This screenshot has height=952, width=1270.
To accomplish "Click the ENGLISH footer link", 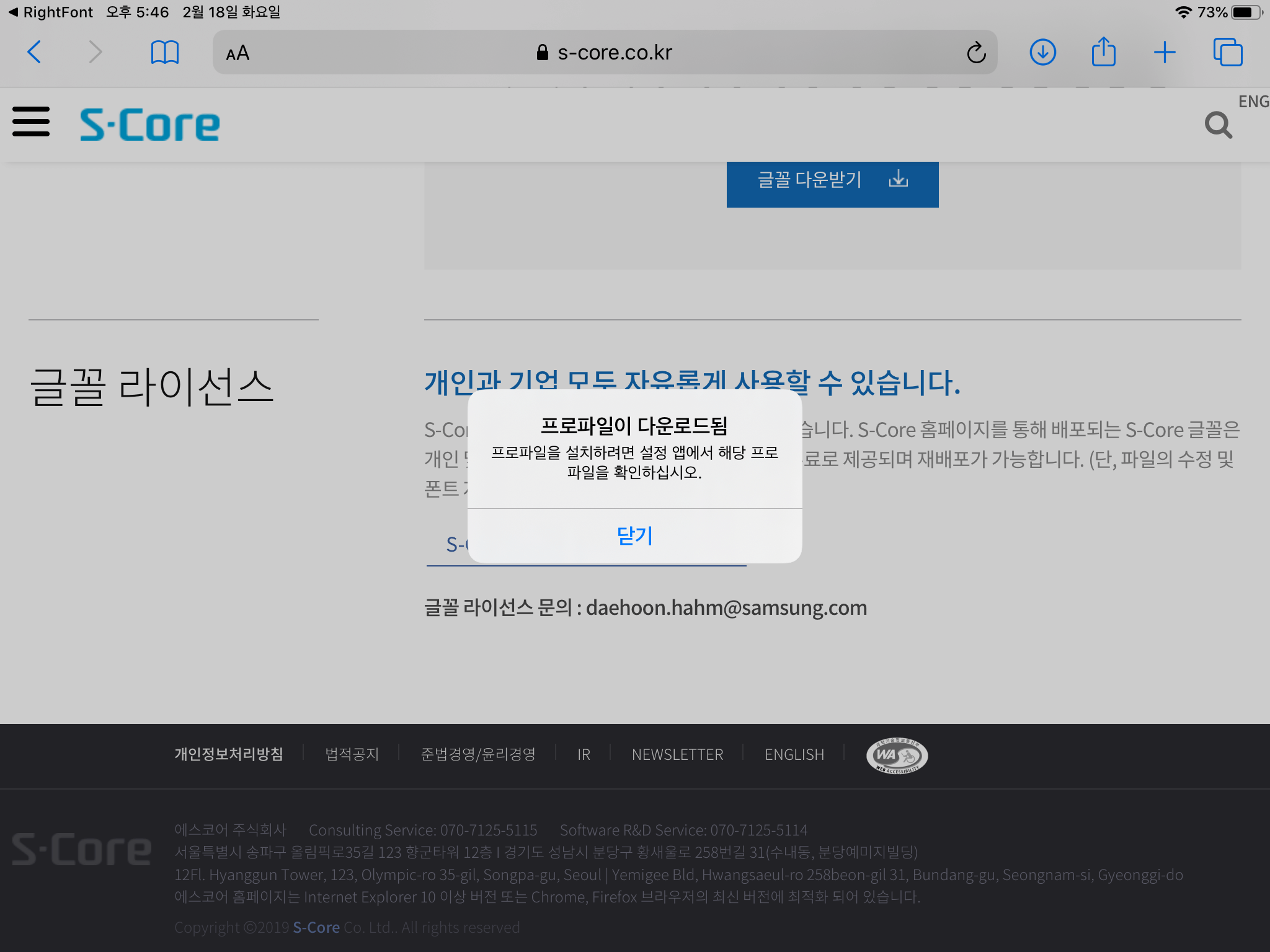I will point(794,754).
